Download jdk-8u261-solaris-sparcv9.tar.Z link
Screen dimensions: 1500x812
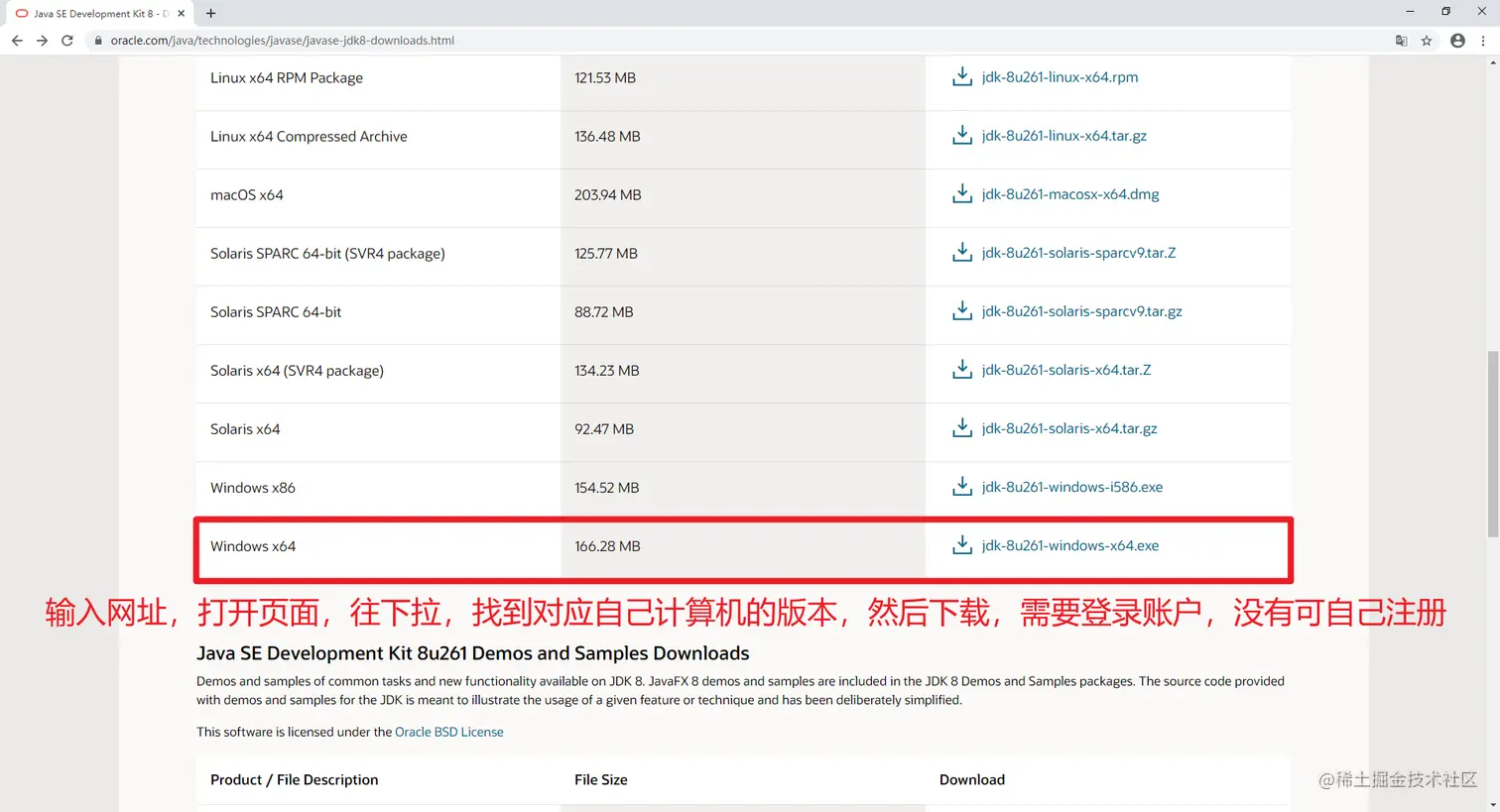click(x=1078, y=253)
